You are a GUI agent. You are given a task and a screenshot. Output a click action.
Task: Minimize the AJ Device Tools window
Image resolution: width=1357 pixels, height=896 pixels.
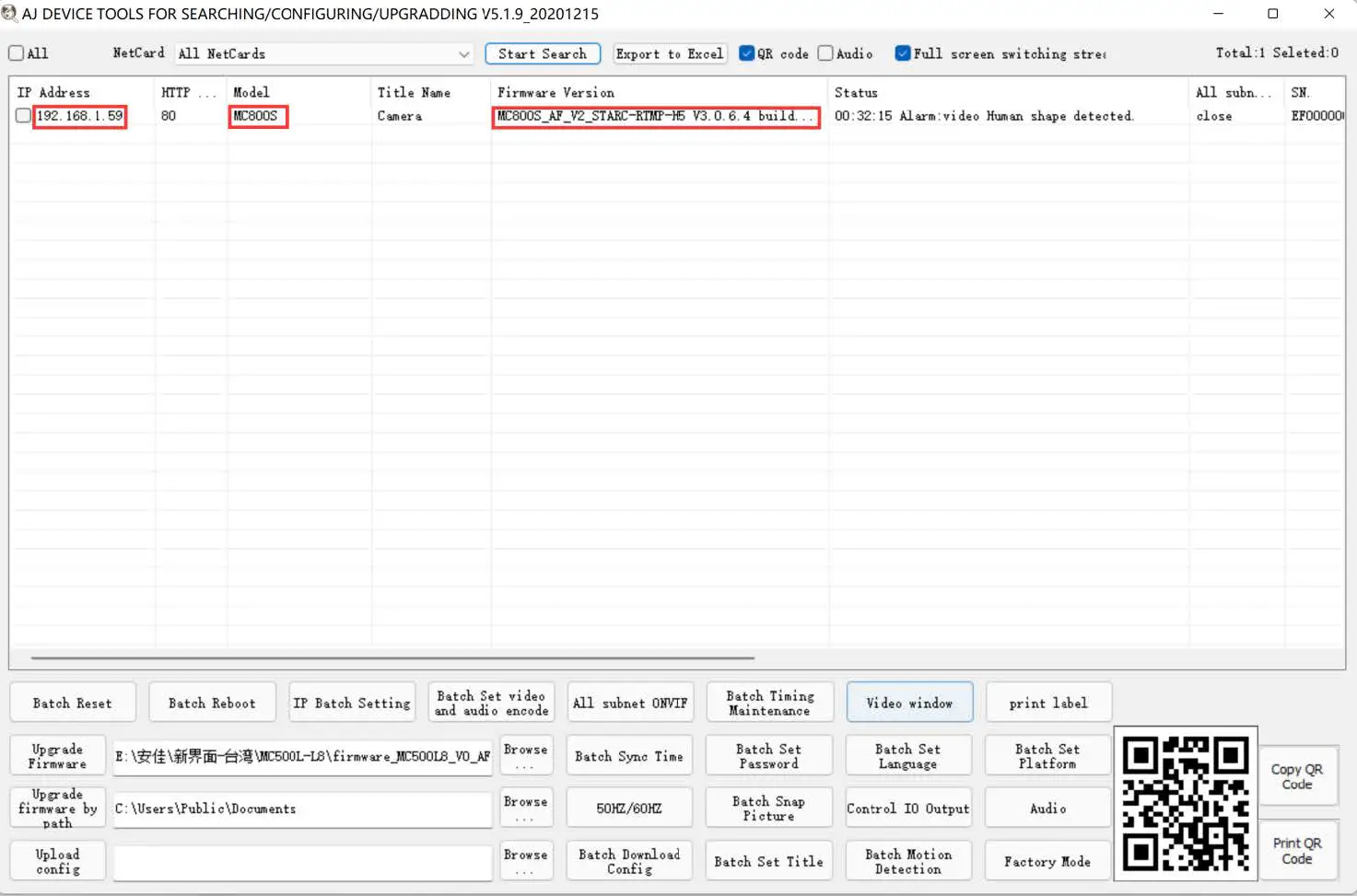(1218, 14)
